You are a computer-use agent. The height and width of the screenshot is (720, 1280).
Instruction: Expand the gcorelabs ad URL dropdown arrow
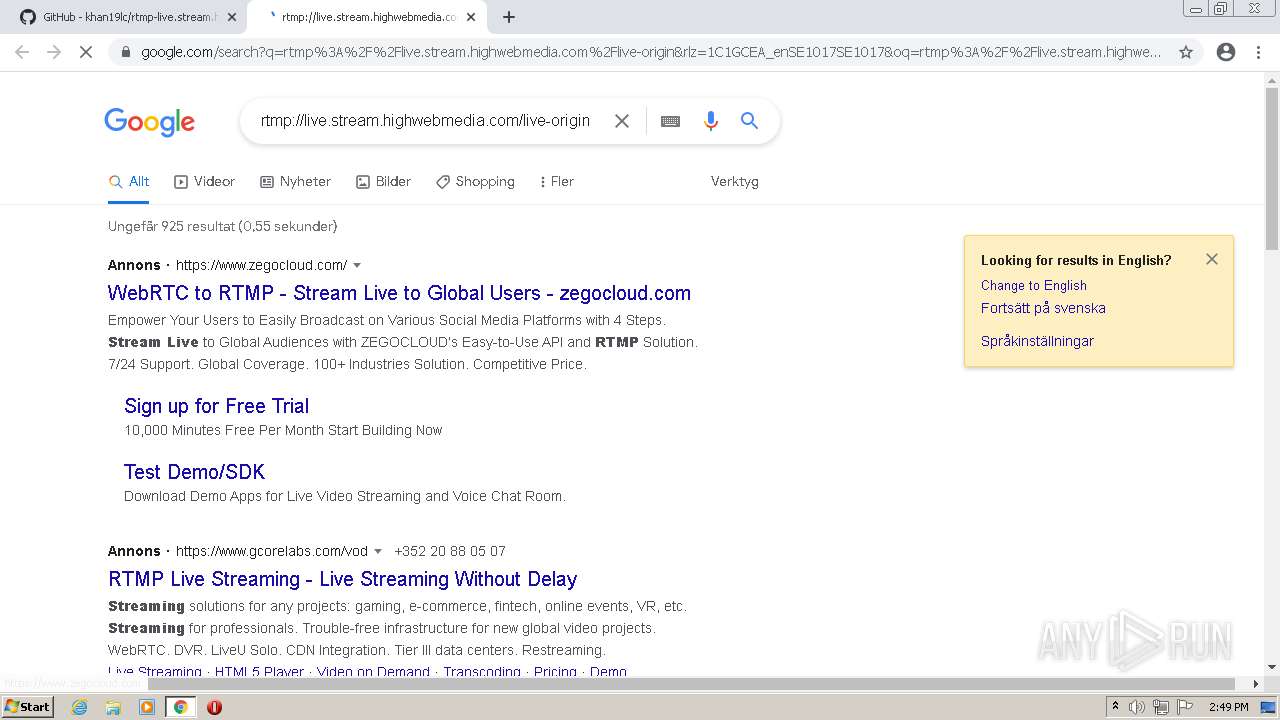(378, 552)
